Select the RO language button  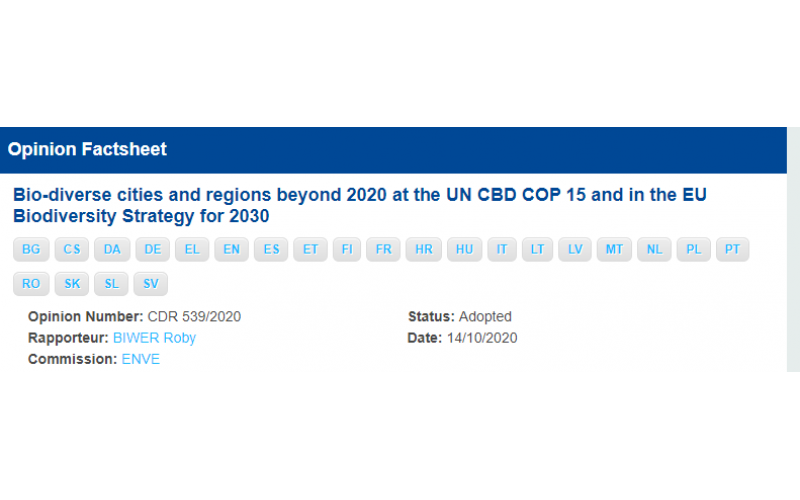point(31,284)
